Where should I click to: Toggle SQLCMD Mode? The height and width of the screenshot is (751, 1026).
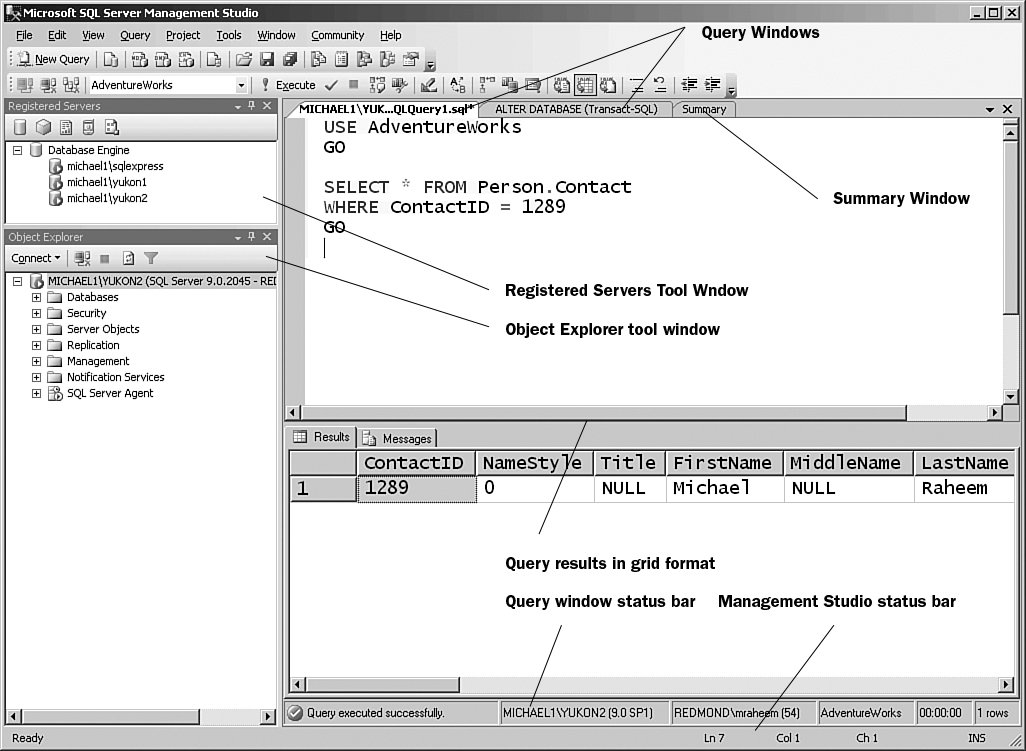533,85
